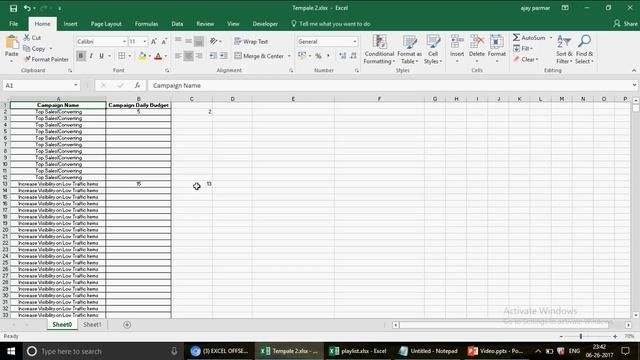
Task: Click Wrap Text button
Action: pos(251,41)
